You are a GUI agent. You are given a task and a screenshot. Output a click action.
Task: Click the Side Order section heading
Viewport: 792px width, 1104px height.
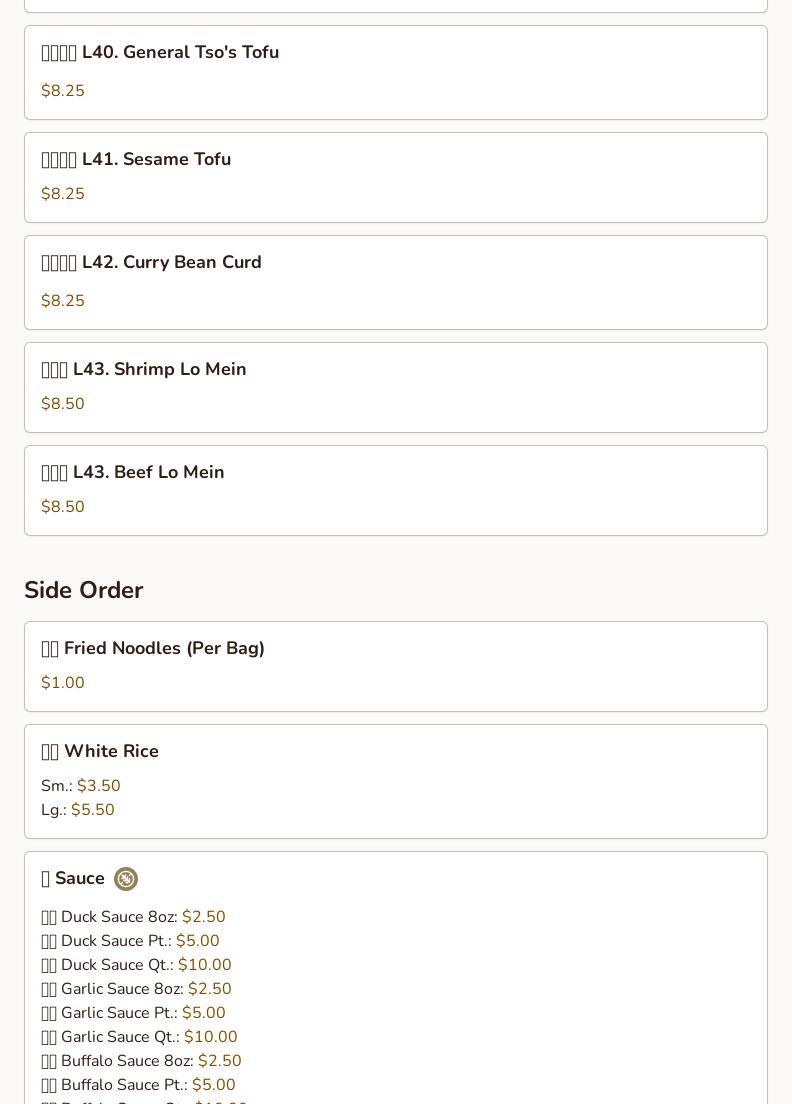(84, 590)
